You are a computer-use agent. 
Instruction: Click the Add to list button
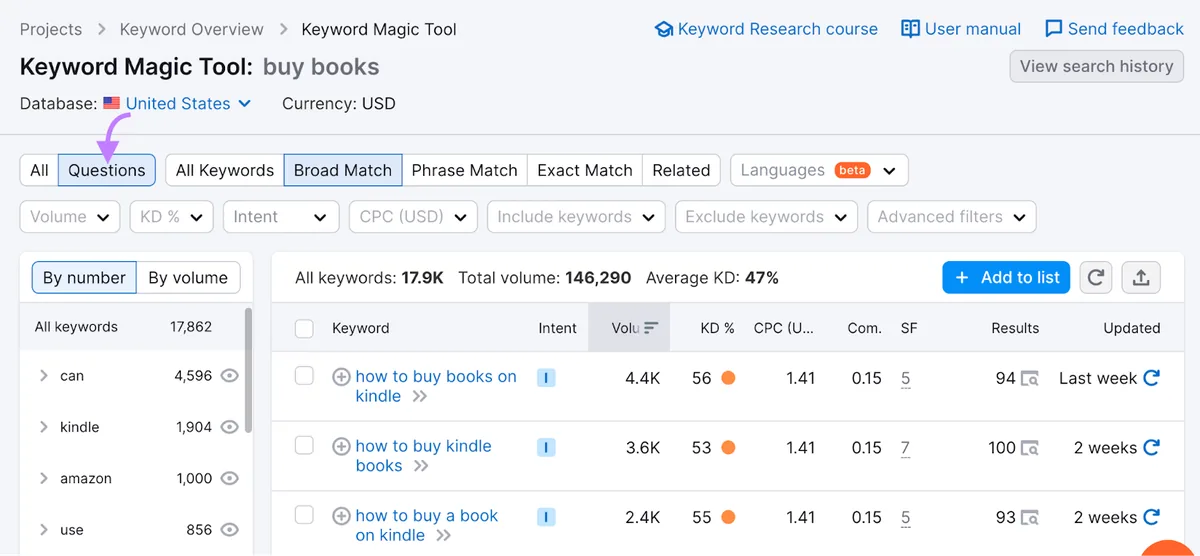[1006, 278]
